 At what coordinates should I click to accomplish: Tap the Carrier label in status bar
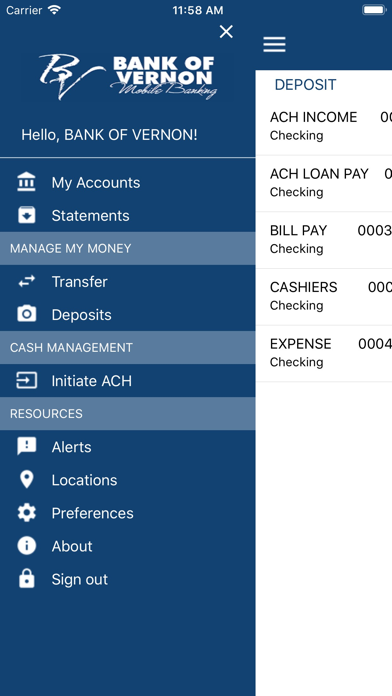point(24,10)
